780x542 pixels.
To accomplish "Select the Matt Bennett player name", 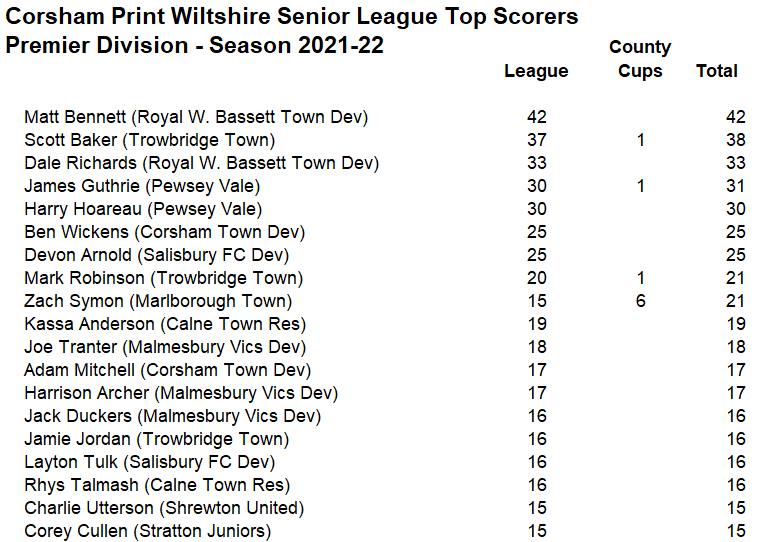I will tap(196, 117).
